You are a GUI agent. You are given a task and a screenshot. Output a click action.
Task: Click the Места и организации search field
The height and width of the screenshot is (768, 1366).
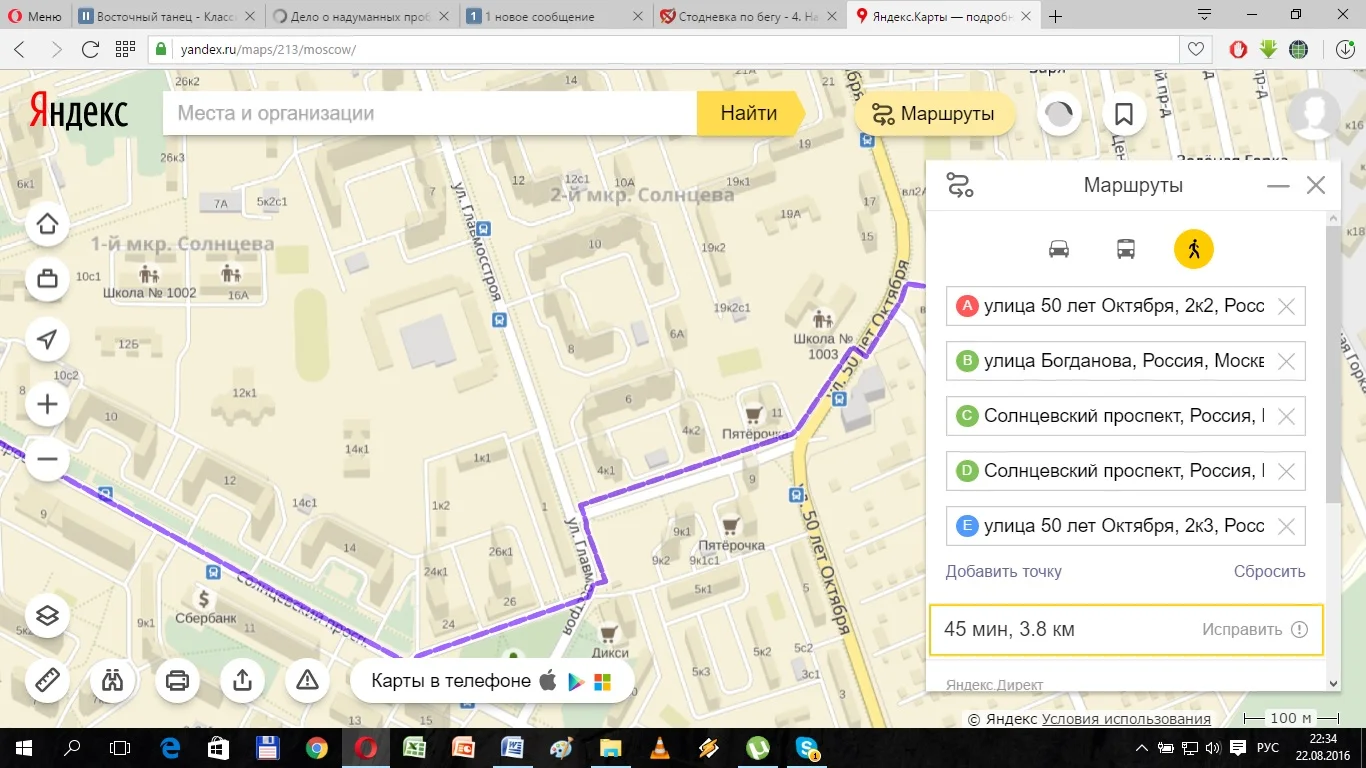(430, 114)
